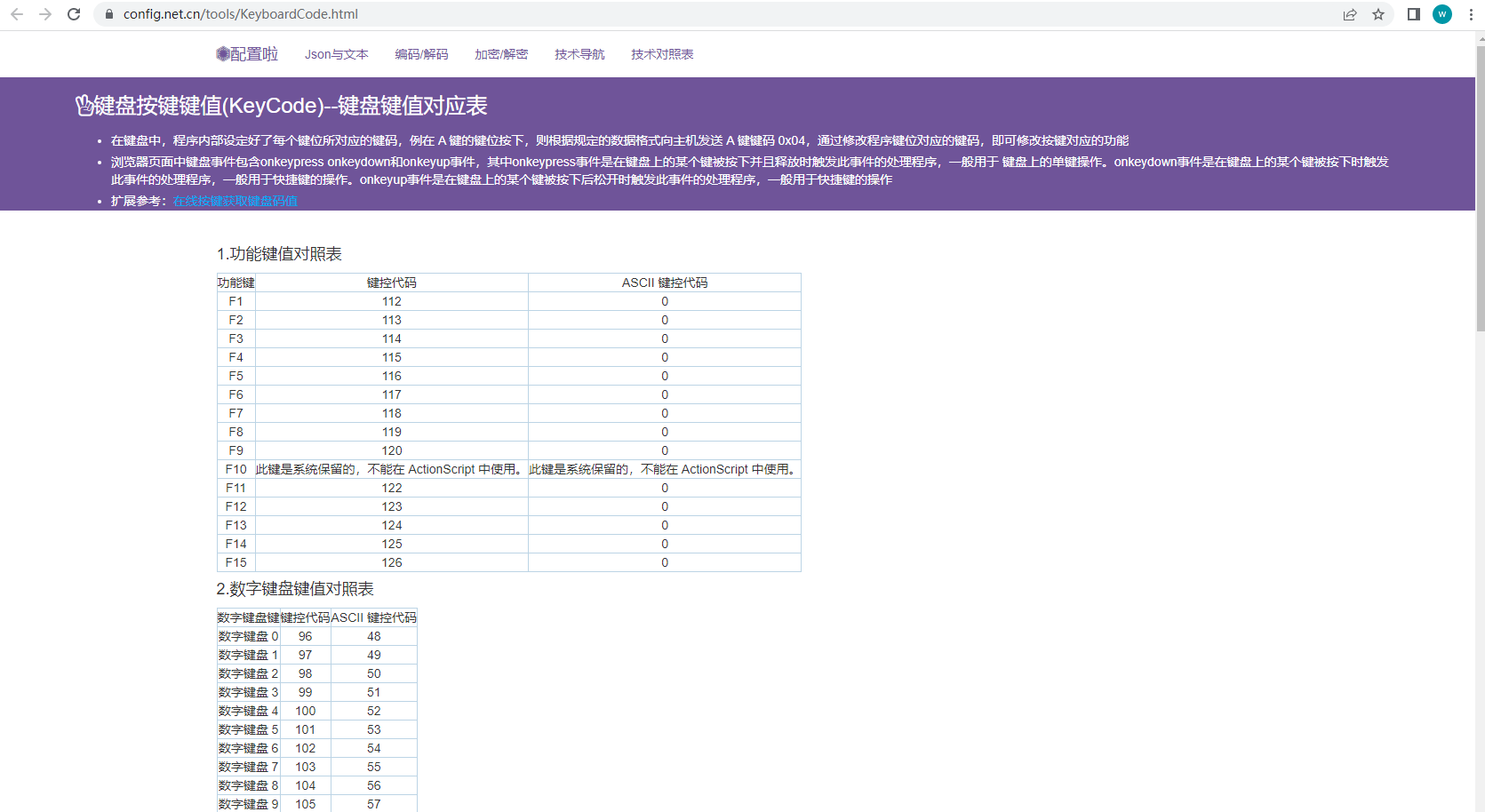Open the three-dot browser menu
This screenshot has width=1485, height=812.
[x=1471, y=14]
